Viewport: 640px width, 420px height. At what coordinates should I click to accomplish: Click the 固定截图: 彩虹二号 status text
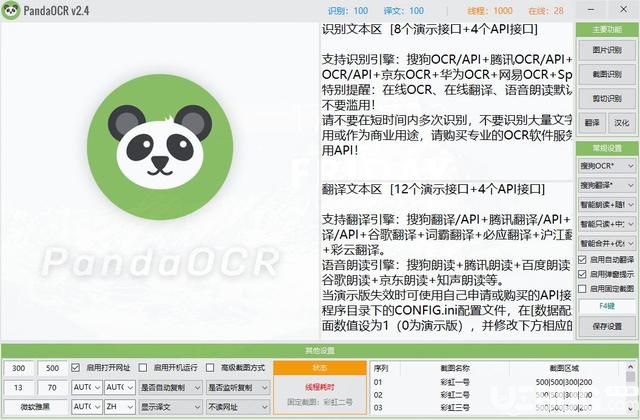(x=320, y=402)
